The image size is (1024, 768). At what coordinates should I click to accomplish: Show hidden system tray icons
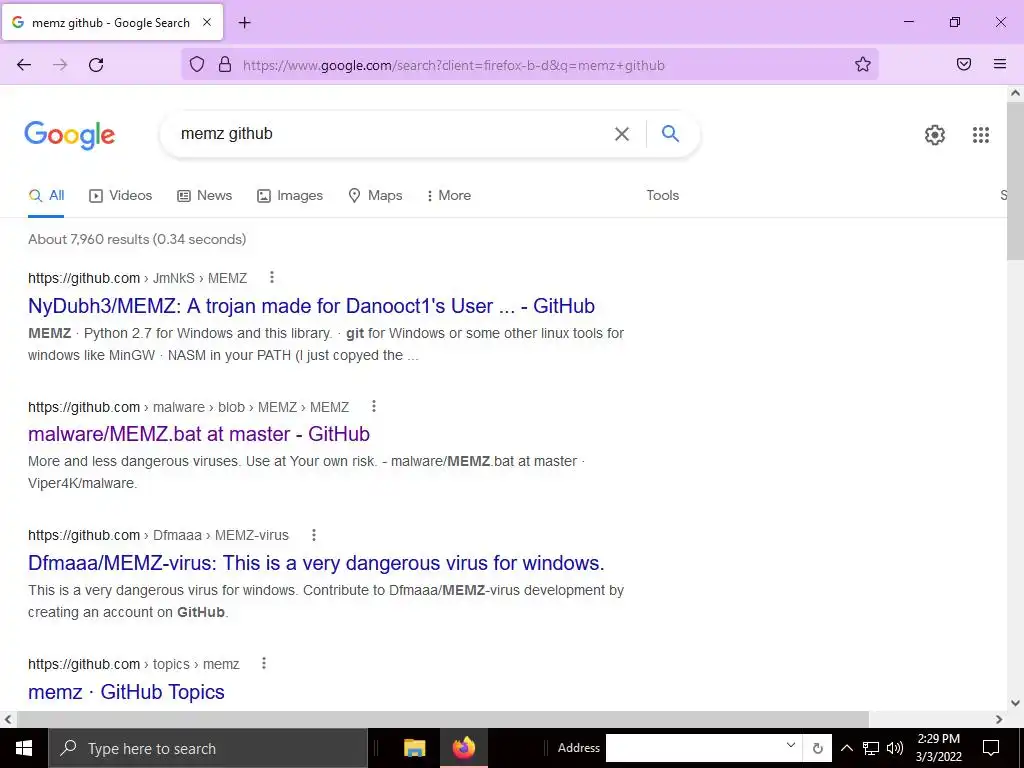pos(846,748)
